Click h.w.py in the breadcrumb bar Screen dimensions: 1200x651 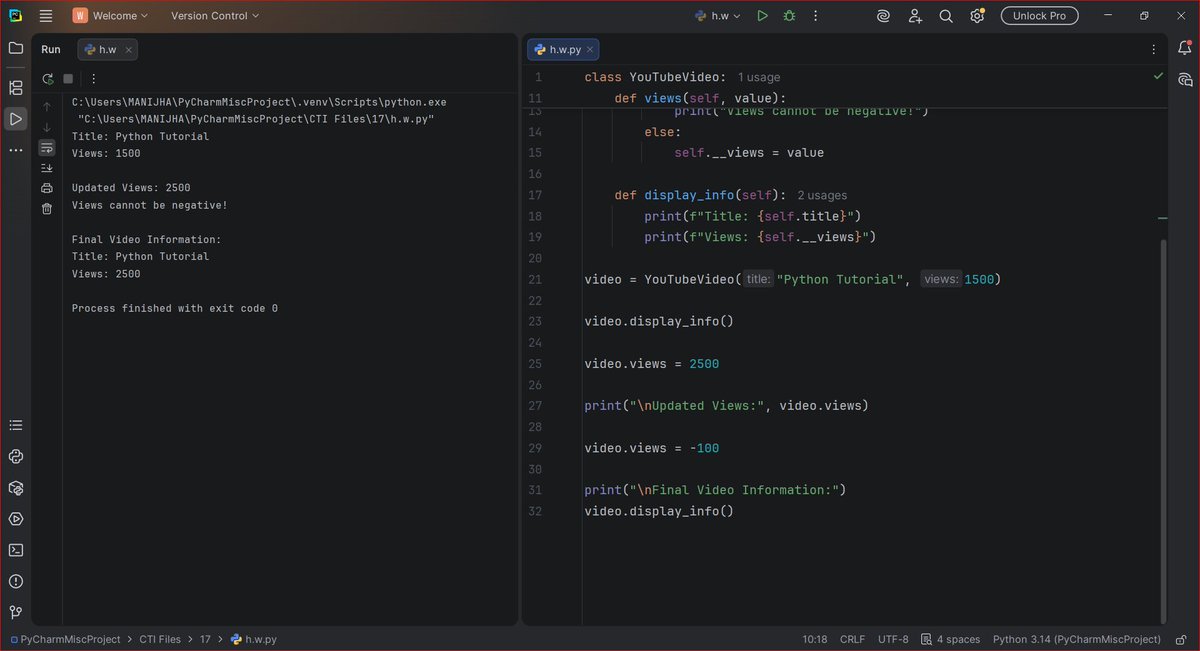pyautogui.click(x=254, y=639)
